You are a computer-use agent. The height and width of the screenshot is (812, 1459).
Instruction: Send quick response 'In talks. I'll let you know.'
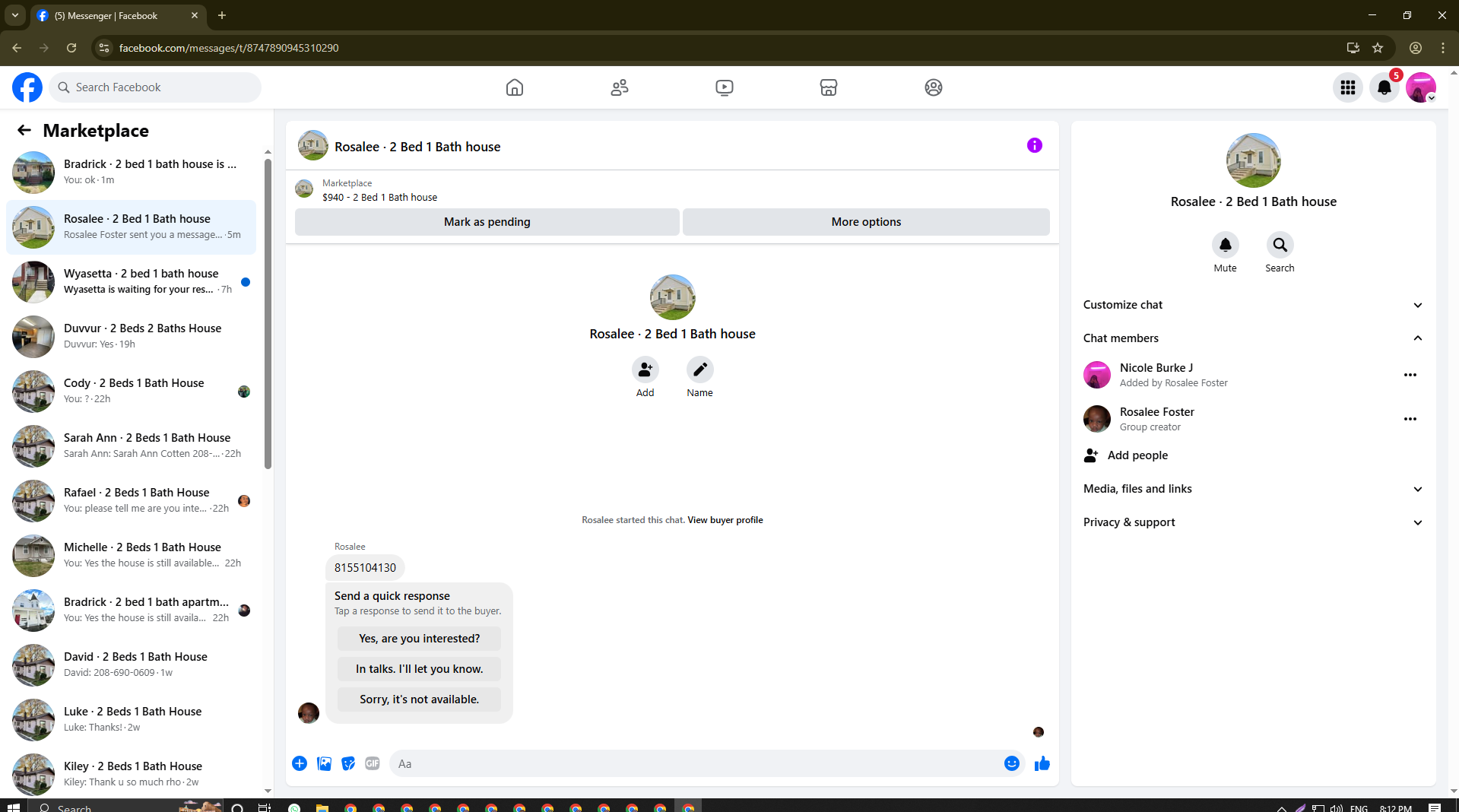pos(419,669)
